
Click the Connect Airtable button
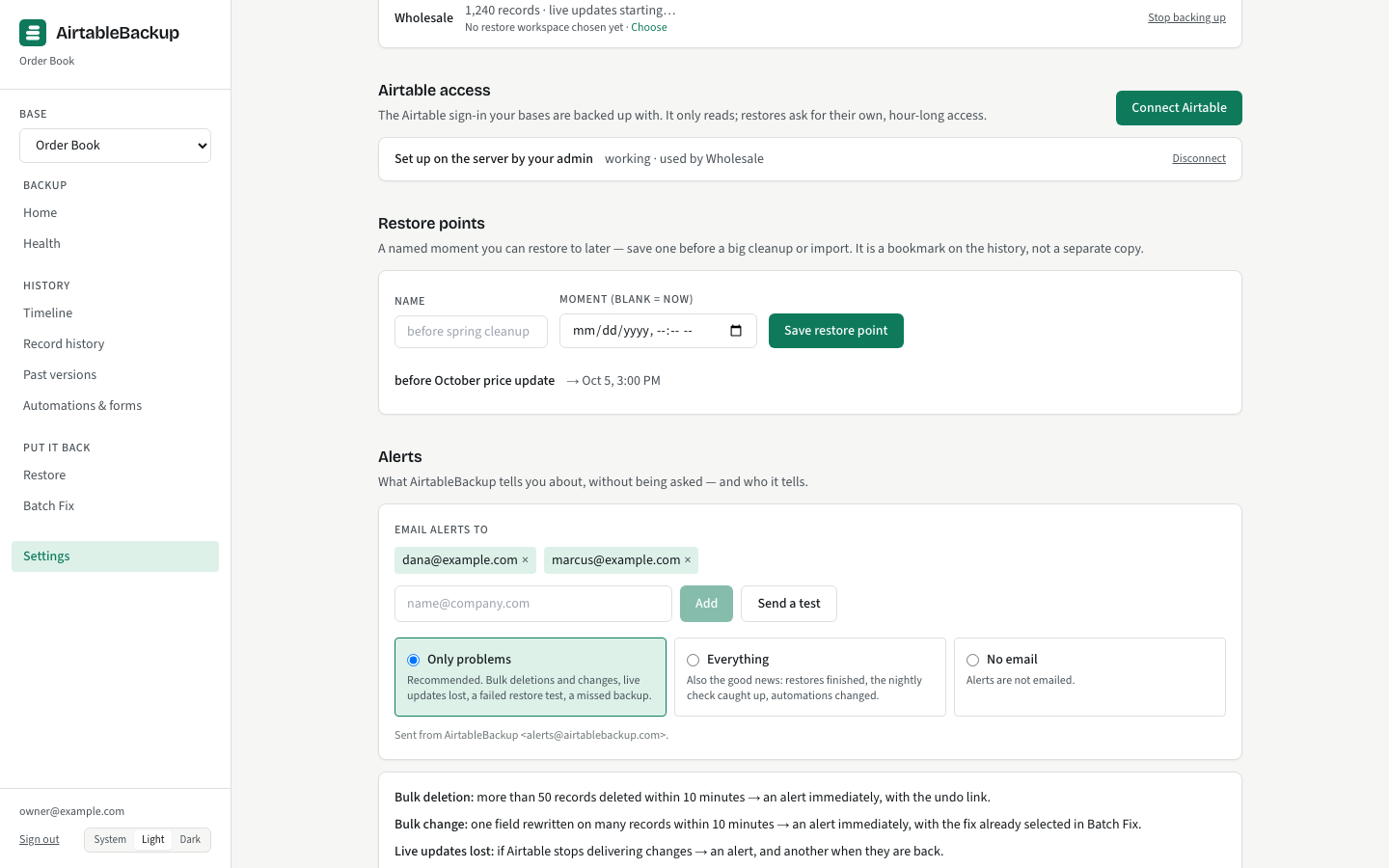coord(1179,108)
